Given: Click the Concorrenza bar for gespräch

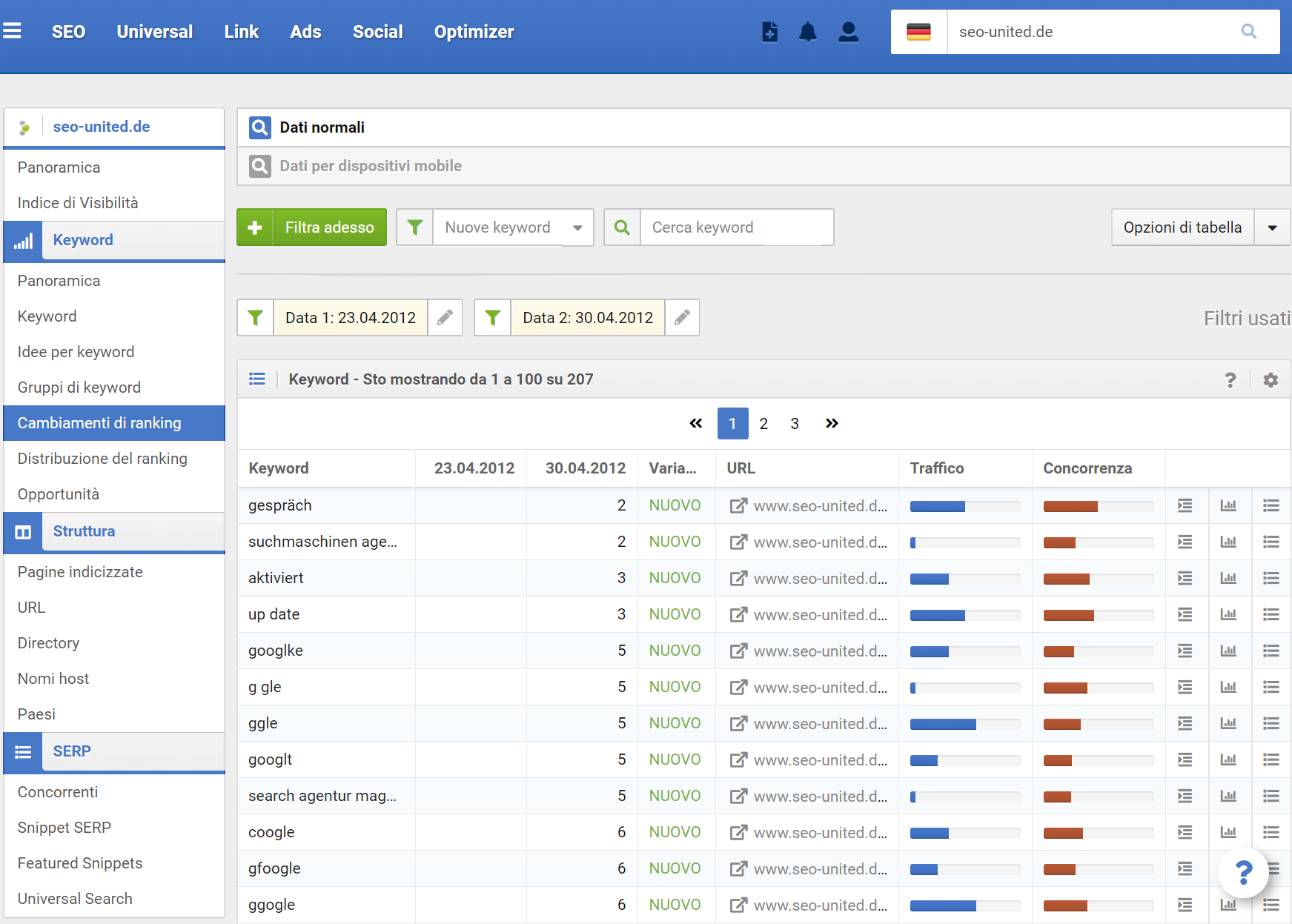Looking at the screenshot, I should 1099,506.
